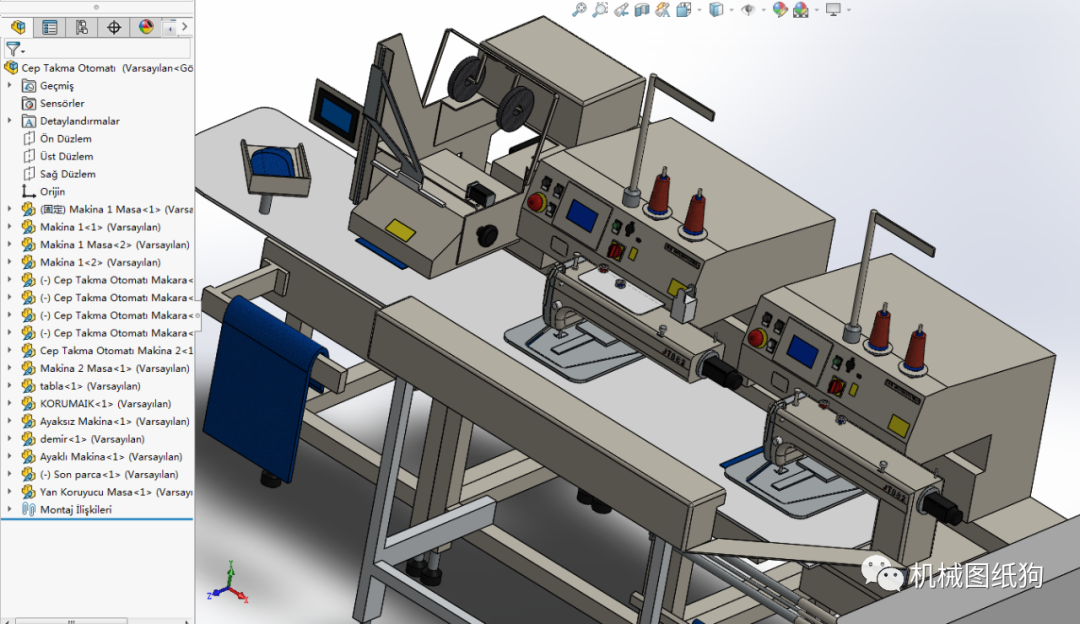Select the Ön Düzlem plane
Viewport: 1080px width, 624px height.
tap(57, 138)
